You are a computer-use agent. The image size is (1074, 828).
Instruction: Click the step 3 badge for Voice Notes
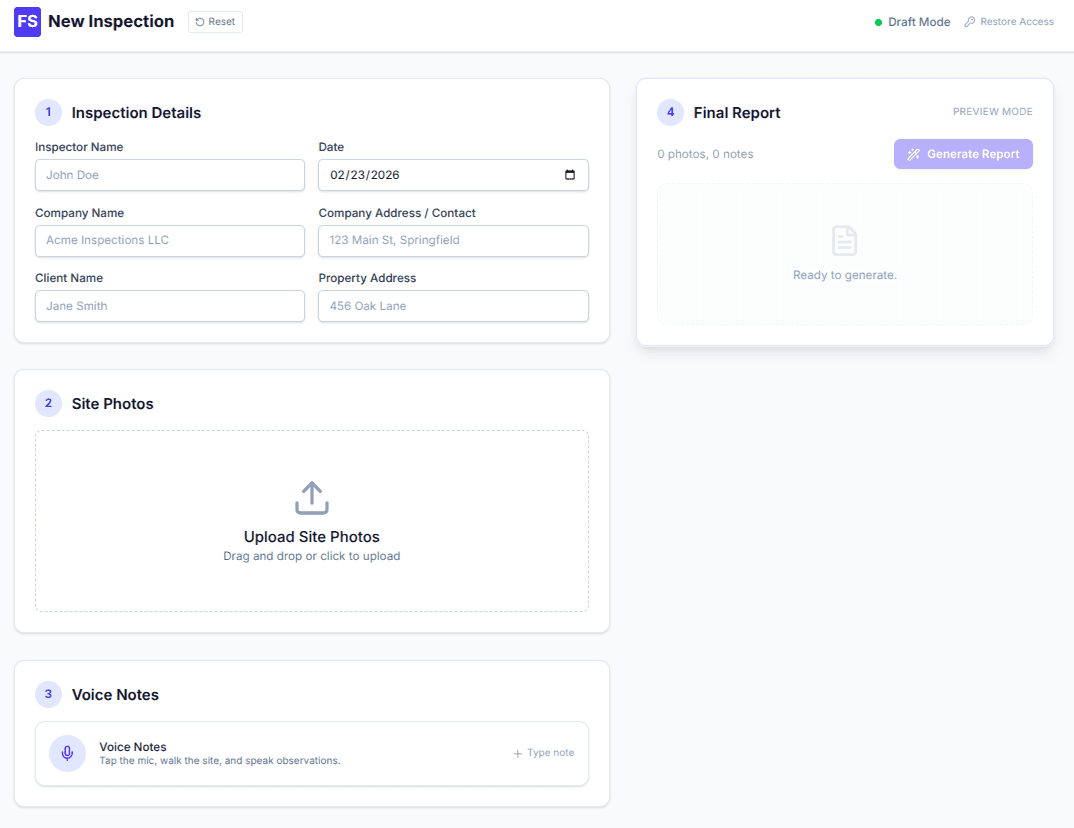pos(48,694)
